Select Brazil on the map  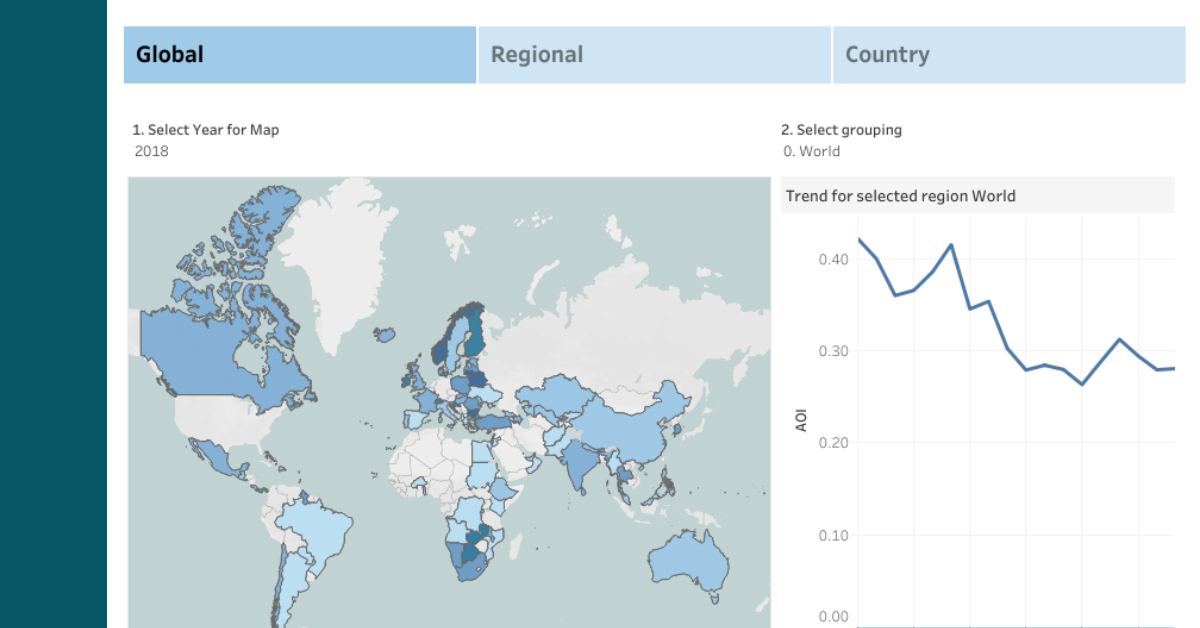320,530
